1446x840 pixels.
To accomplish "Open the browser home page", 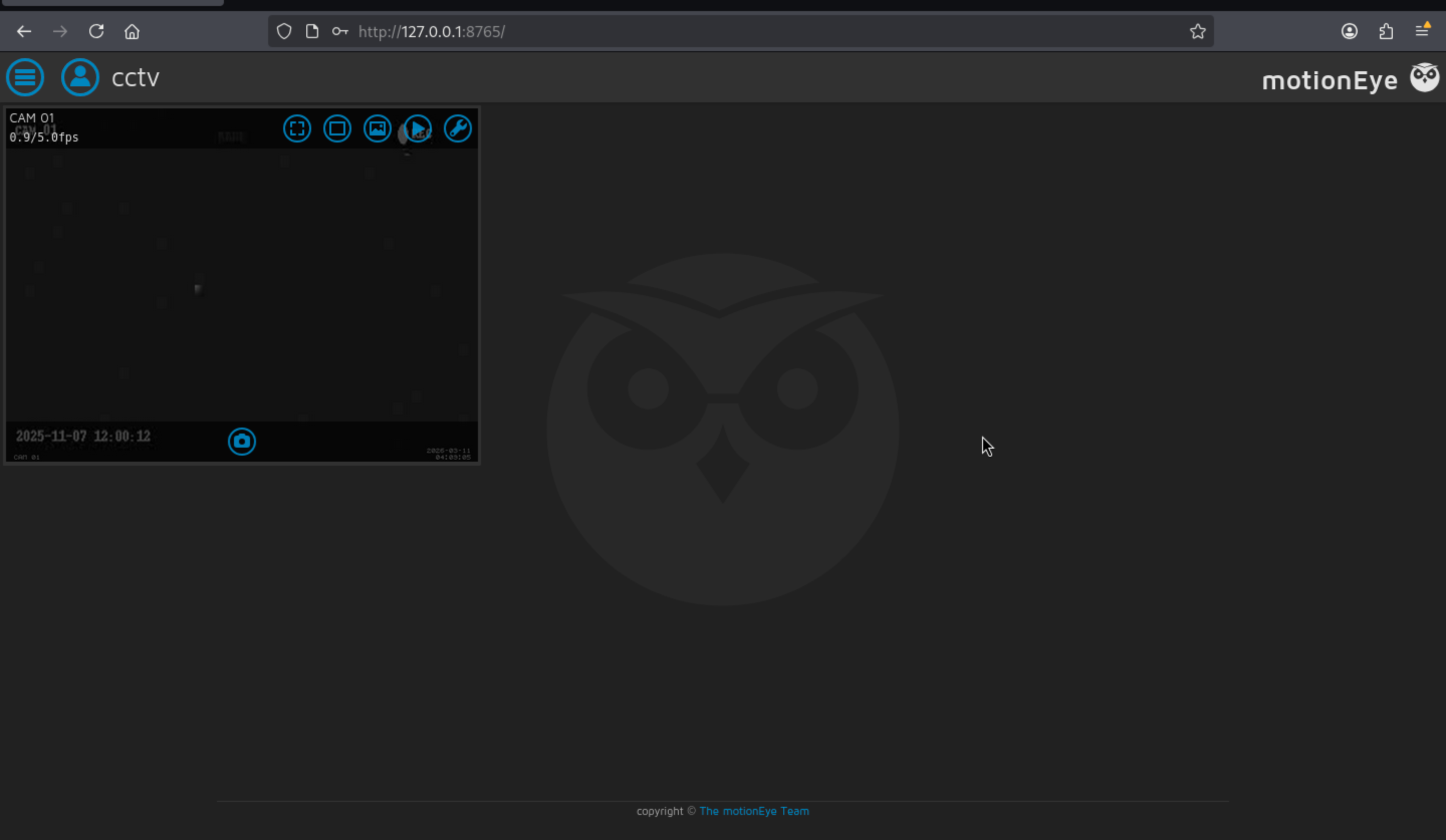I will [132, 32].
